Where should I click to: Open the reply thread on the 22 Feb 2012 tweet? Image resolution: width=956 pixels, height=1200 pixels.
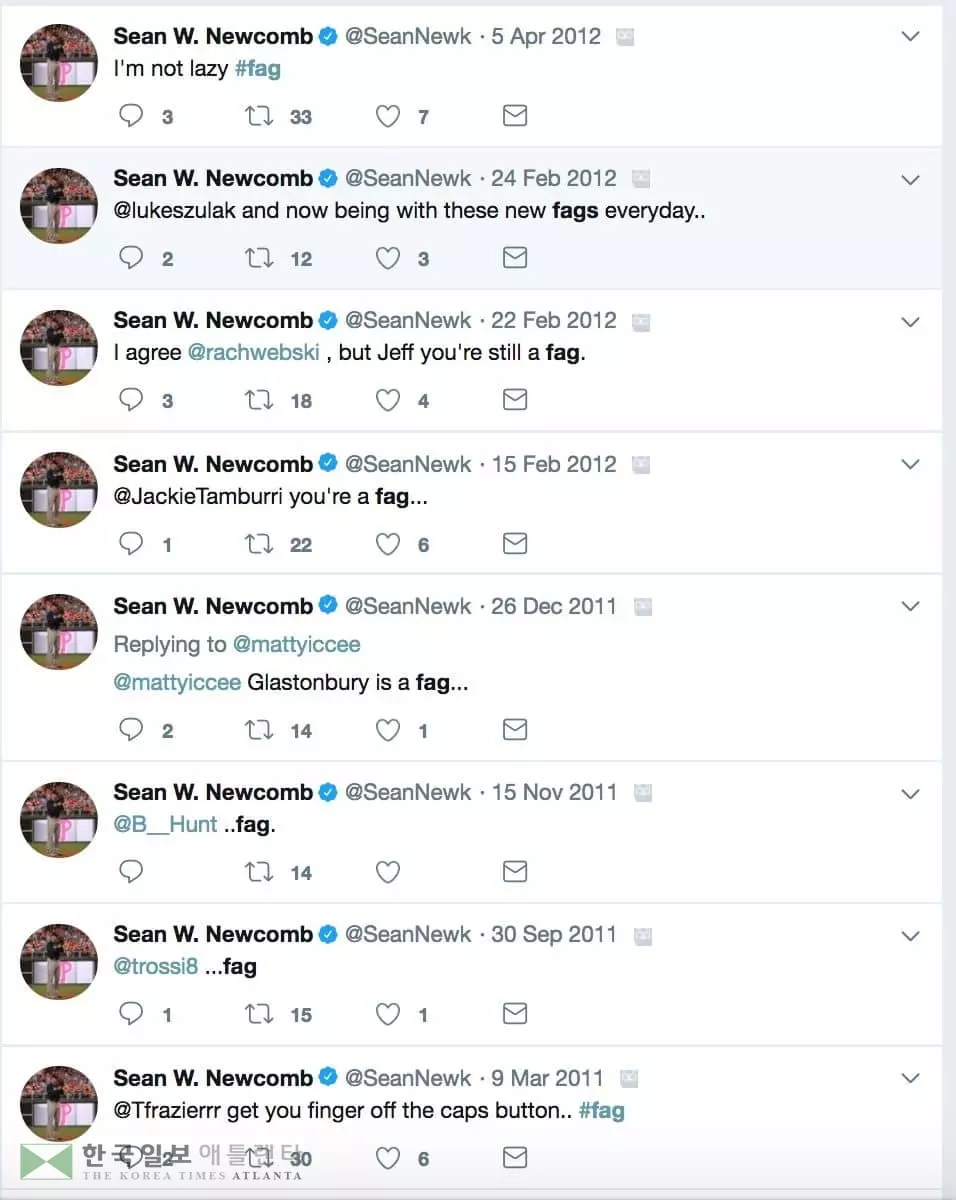[132, 401]
